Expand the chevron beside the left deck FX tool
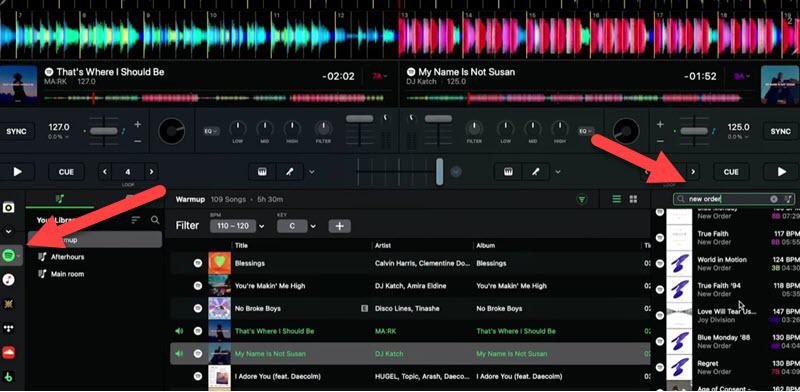800x392 pixels. click(312, 172)
